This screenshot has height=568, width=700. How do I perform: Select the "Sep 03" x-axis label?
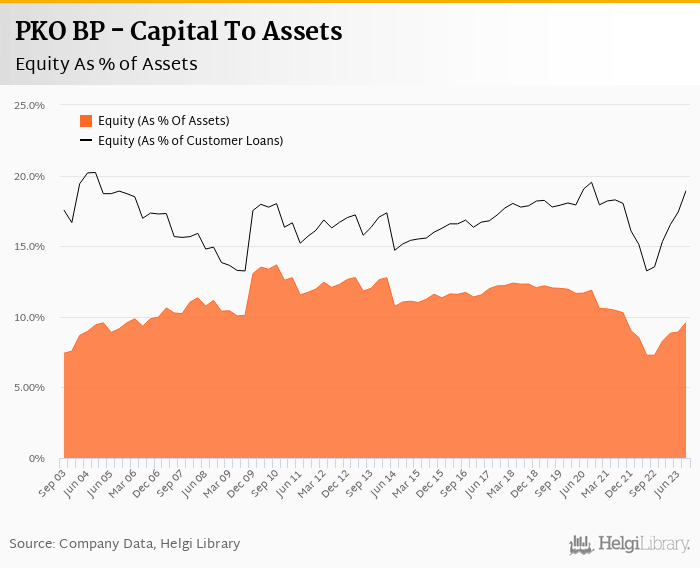[52, 480]
